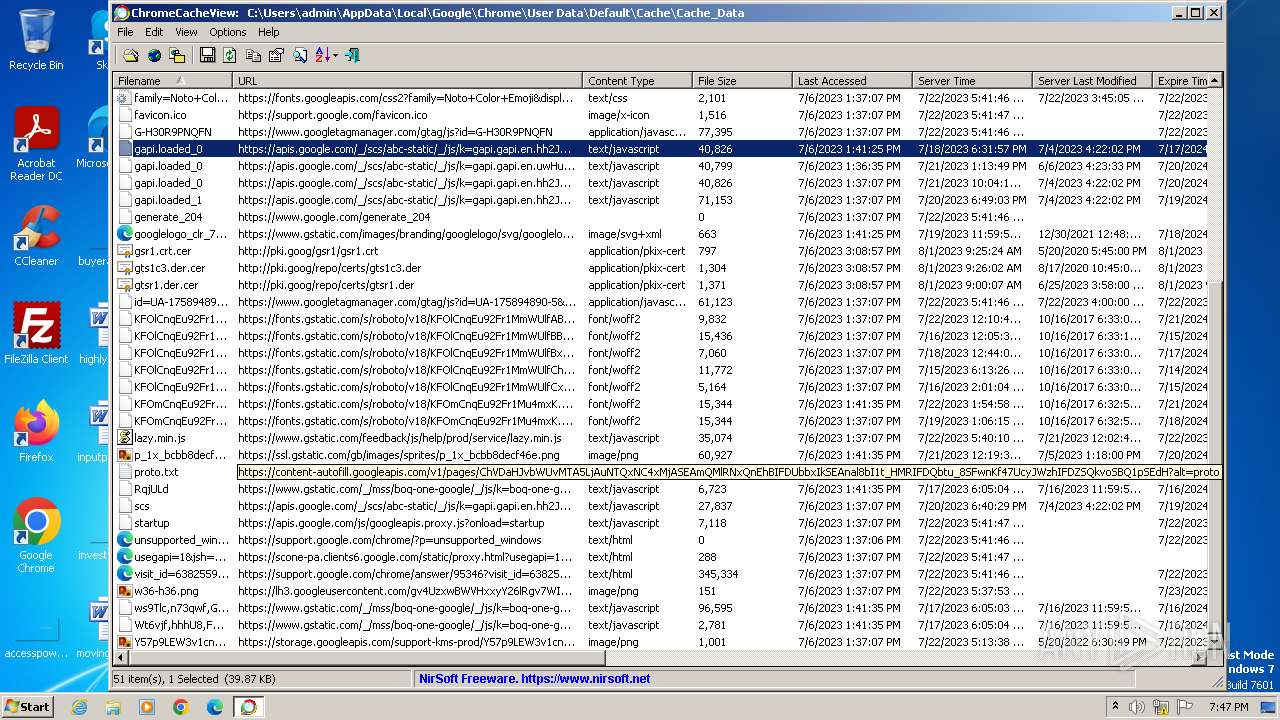Image resolution: width=1280 pixels, height=720 pixels.
Task: Open the Google Chrome desktop shortcut
Action: tap(36, 536)
